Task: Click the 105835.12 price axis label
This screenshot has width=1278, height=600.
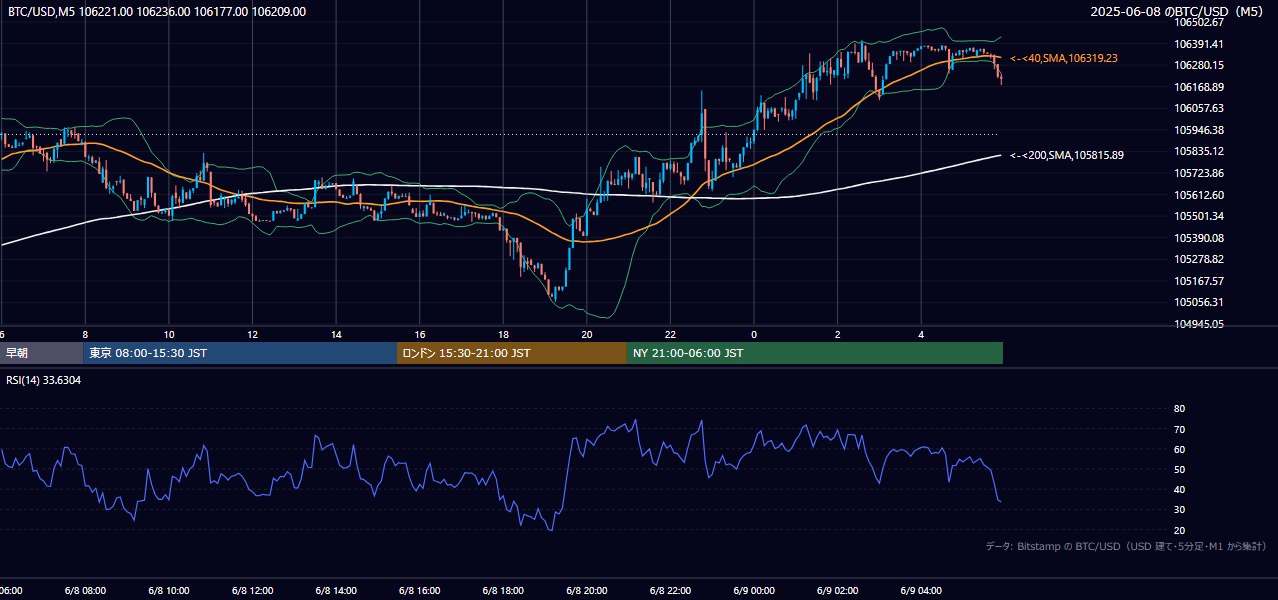Action: [1200, 151]
